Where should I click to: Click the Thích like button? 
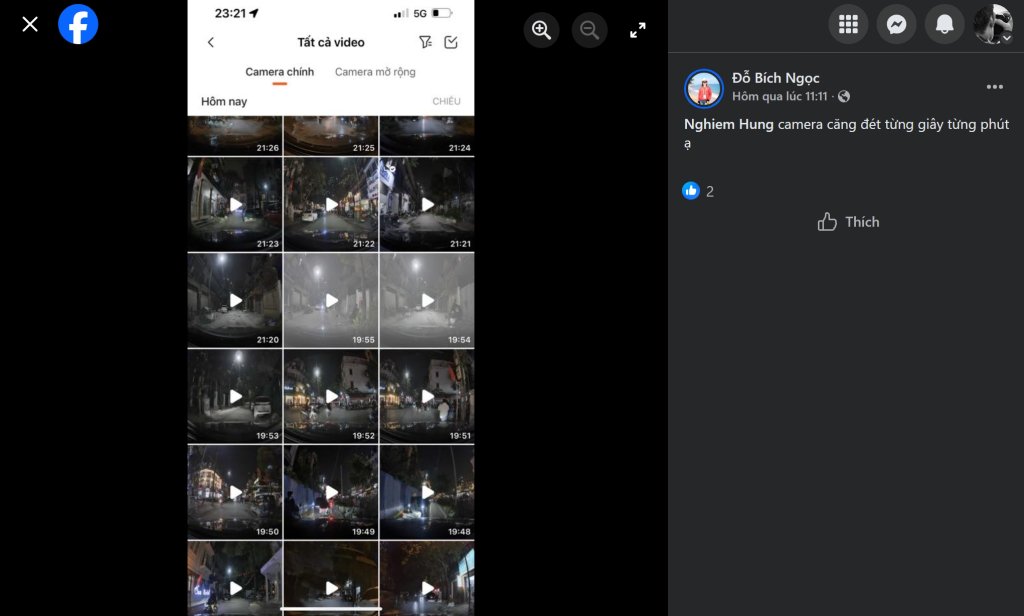coord(848,222)
